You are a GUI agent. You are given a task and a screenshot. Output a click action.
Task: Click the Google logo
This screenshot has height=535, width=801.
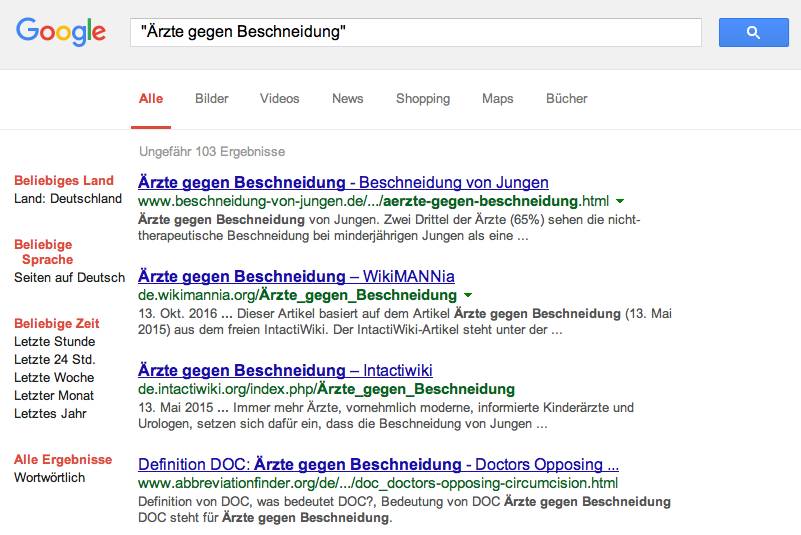[x=61, y=31]
